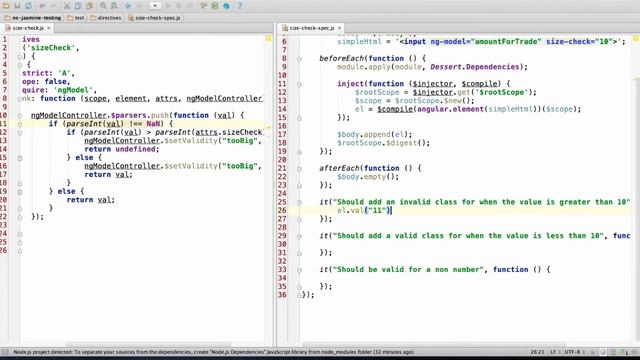Select directives folder breadcrumb
Image resolution: width=640 pixels, height=360 pixels.
[x=106, y=18]
